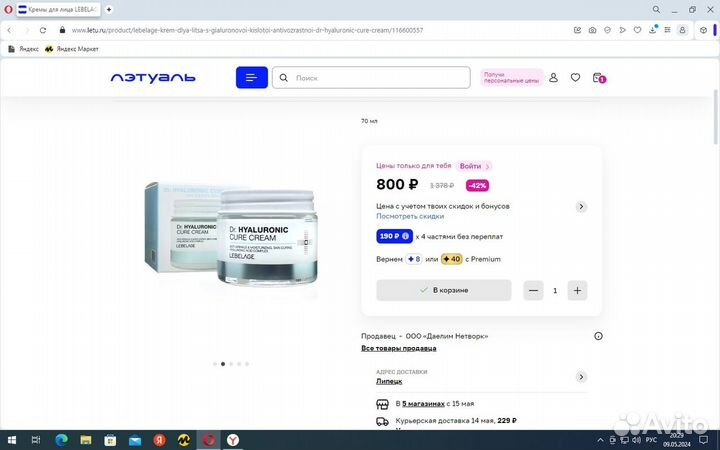Search in tabs magnifier icon
This screenshot has height=450, width=720.
point(656,9)
